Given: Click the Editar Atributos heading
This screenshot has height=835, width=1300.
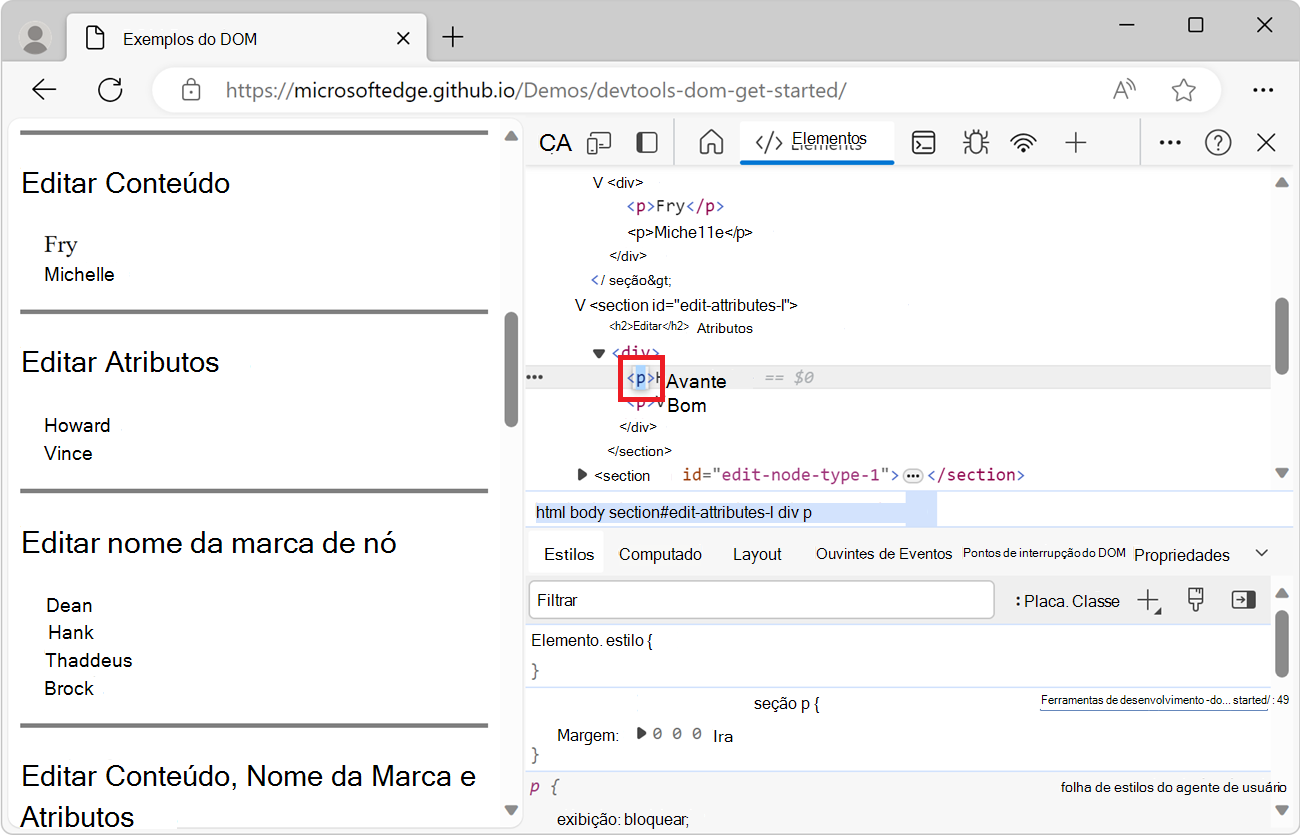Looking at the screenshot, I should tap(120, 362).
